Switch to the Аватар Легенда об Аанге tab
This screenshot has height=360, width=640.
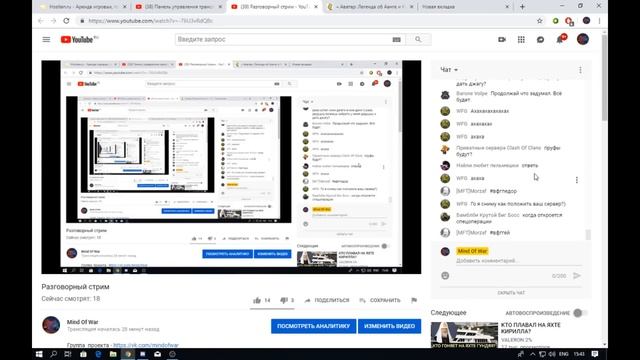(370, 7)
